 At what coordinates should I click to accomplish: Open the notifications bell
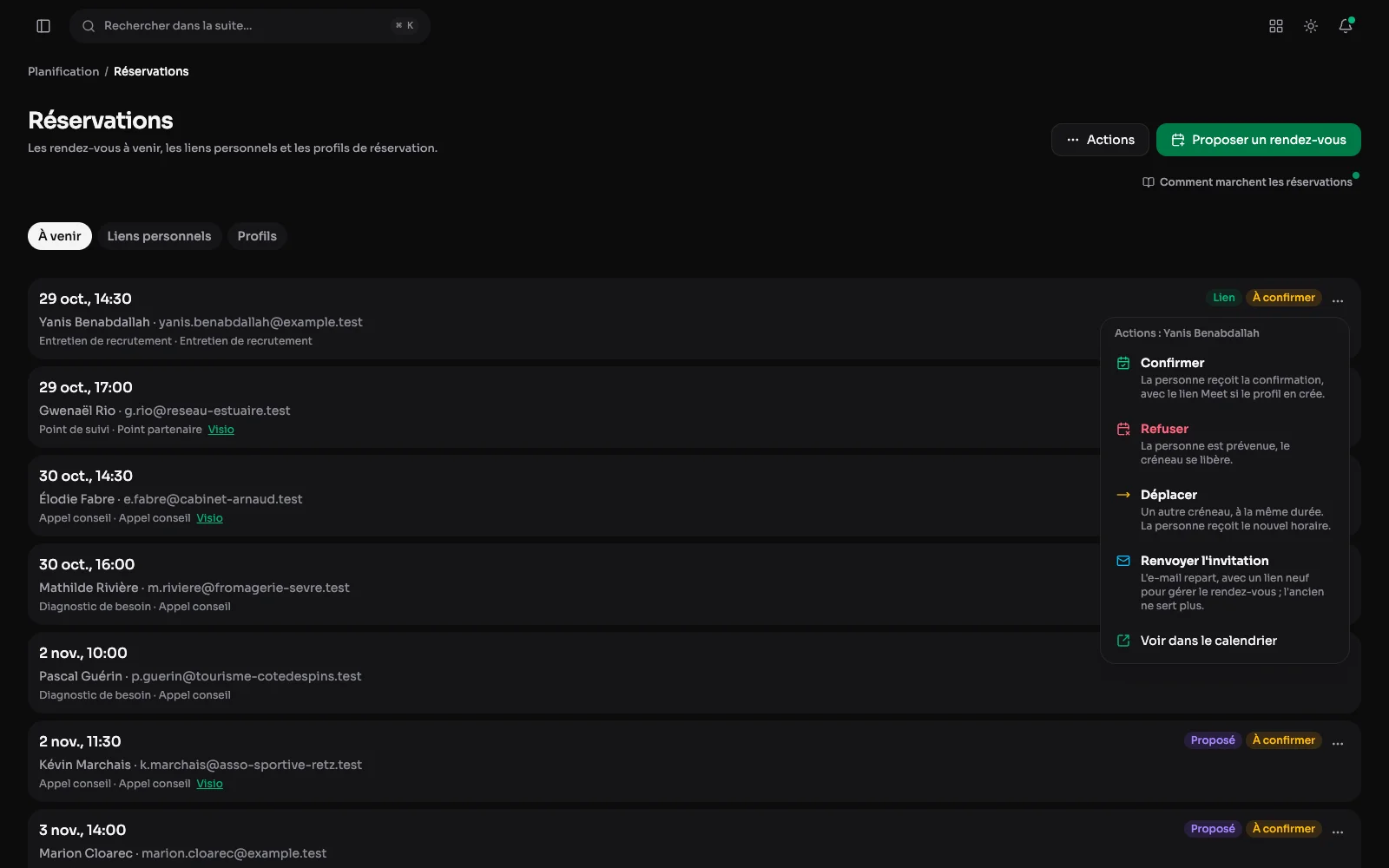click(1346, 26)
